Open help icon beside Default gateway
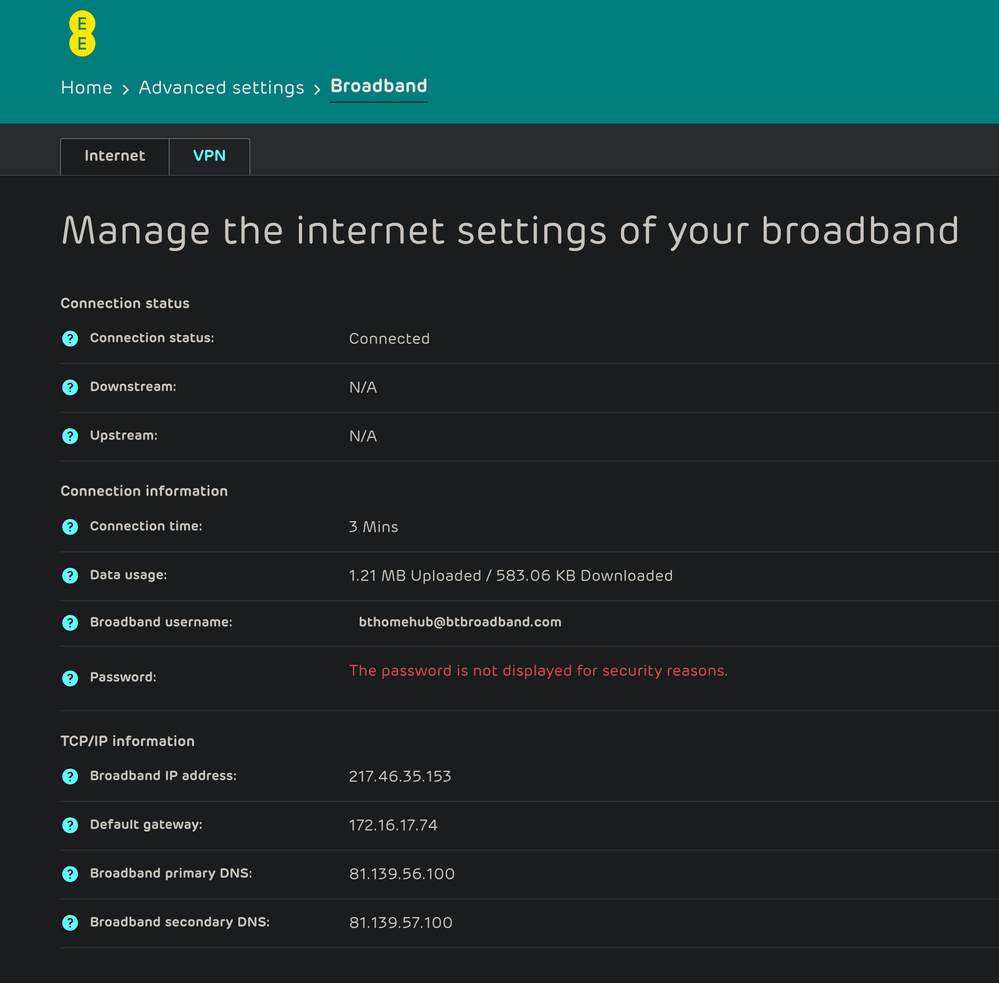 click(70, 826)
